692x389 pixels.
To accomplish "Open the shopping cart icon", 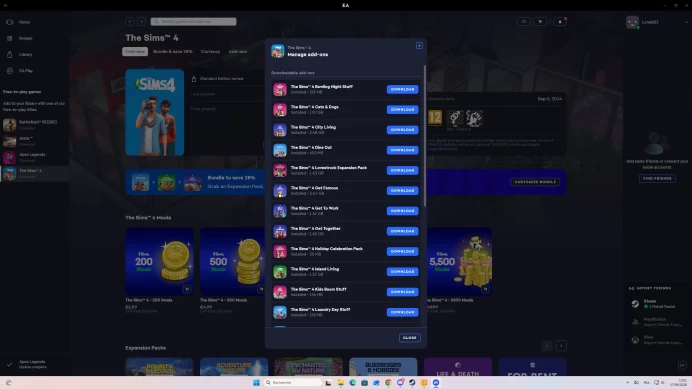I will click(x=540, y=22).
